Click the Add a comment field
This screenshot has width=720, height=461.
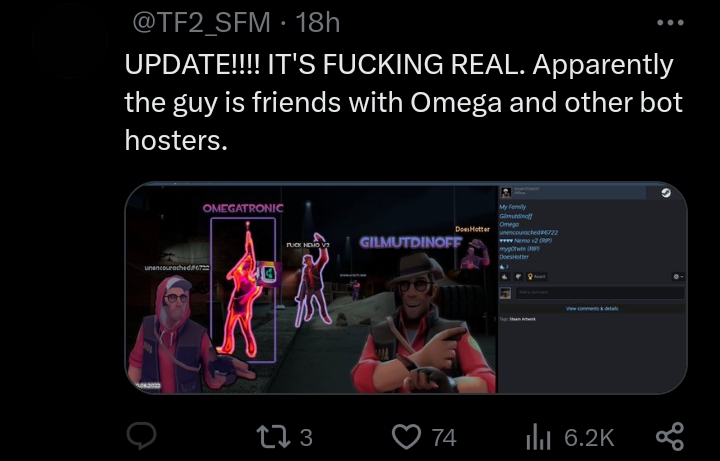click(x=600, y=292)
